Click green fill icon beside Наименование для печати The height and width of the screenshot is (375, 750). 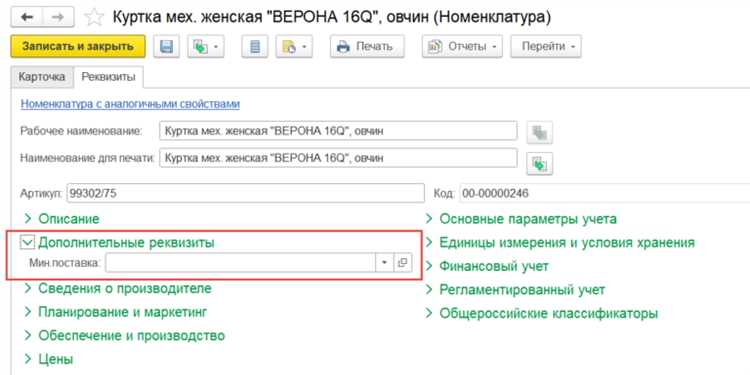click(540, 164)
